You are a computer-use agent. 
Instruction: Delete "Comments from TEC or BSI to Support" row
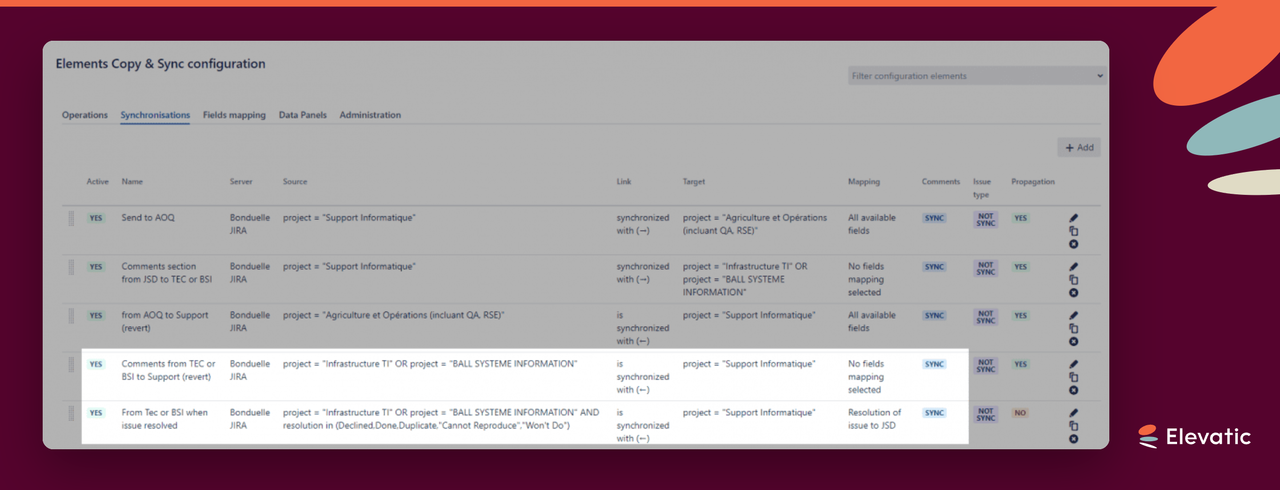click(x=1073, y=390)
